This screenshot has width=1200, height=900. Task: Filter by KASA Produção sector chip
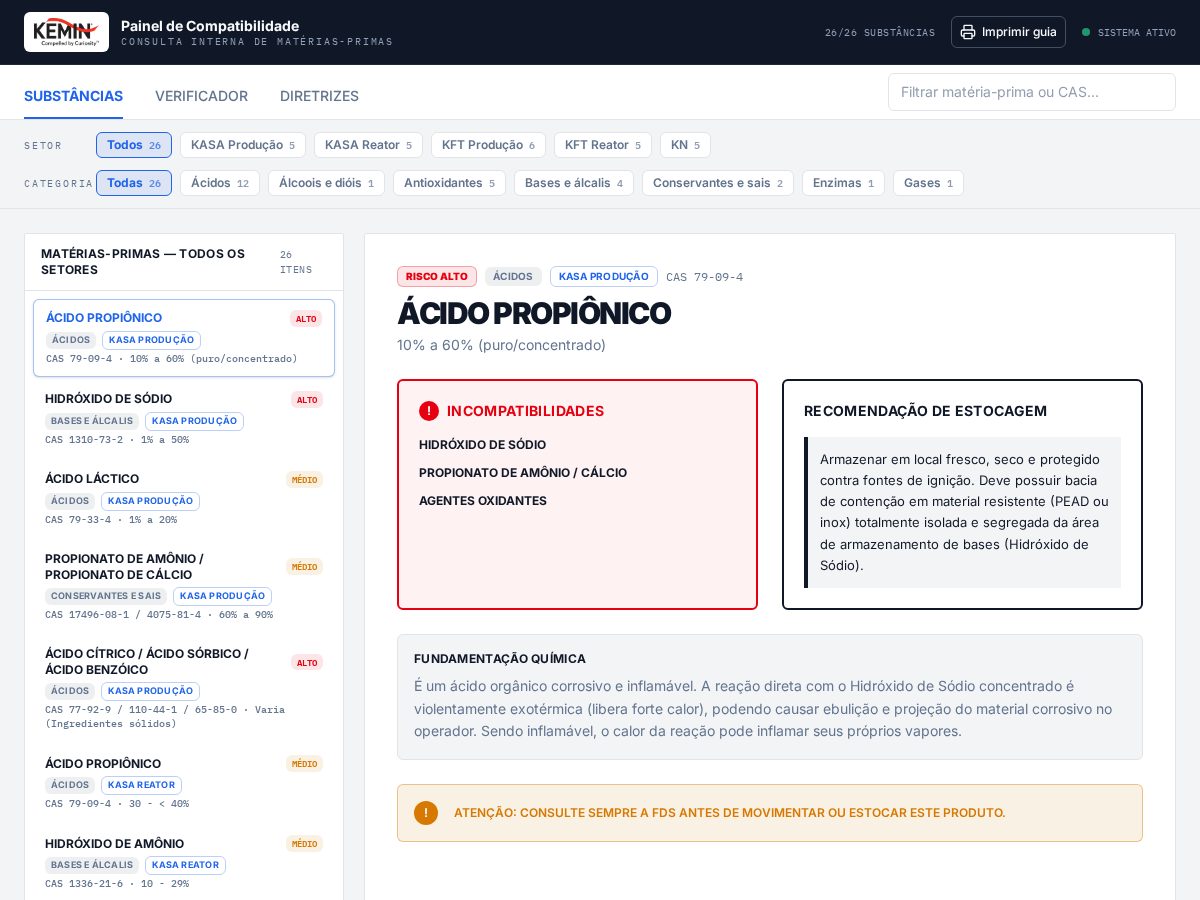(243, 145)
